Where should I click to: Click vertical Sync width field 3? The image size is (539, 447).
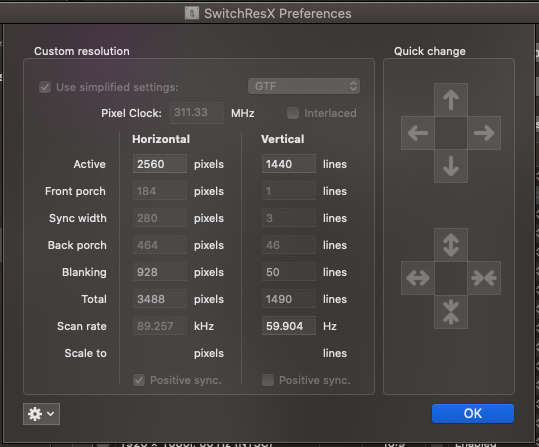[289, 218]
